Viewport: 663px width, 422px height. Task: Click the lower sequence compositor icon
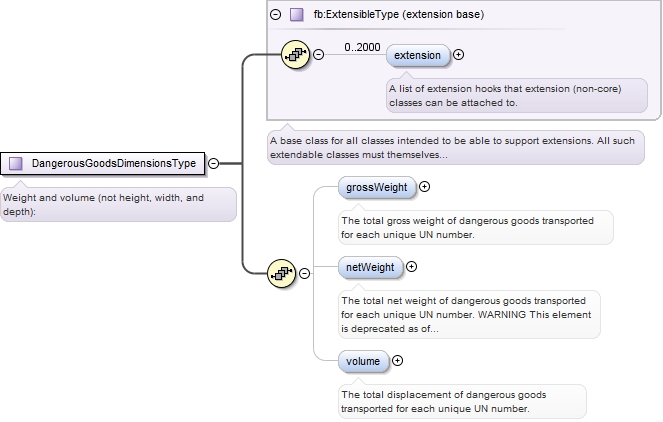[x=283, y=272]
